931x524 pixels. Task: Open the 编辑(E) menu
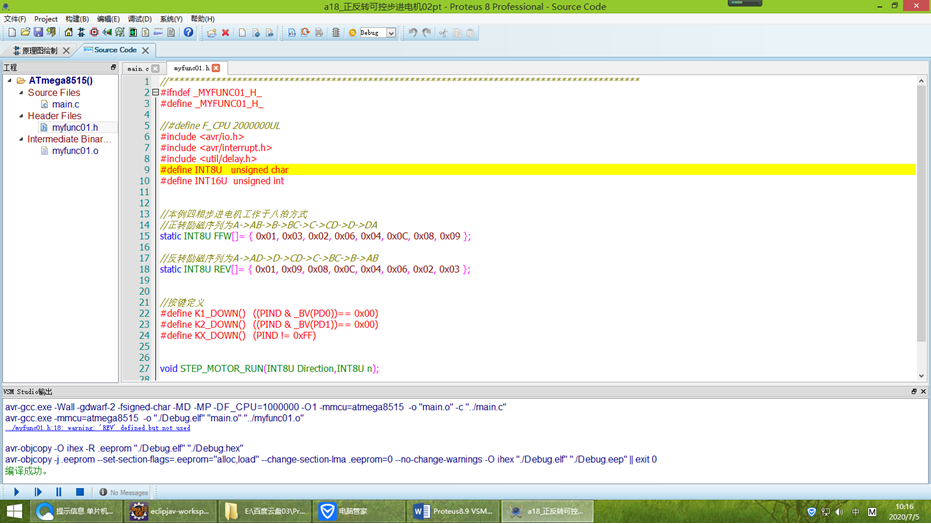(108, 19)
